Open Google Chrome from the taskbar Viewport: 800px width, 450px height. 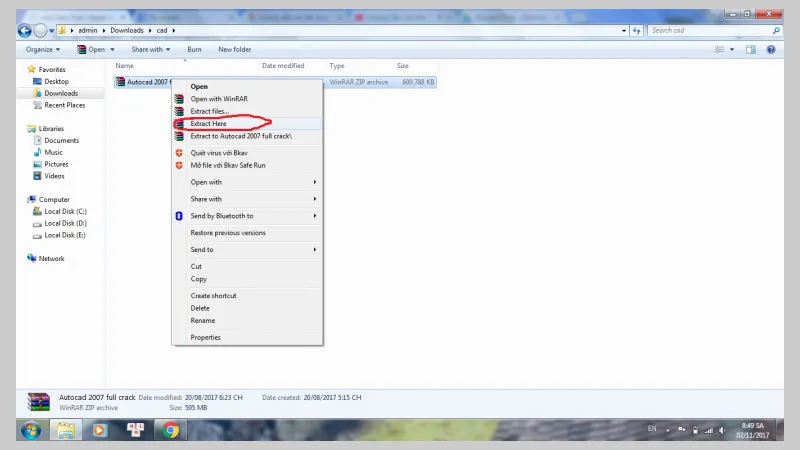[x=171, y=430]
